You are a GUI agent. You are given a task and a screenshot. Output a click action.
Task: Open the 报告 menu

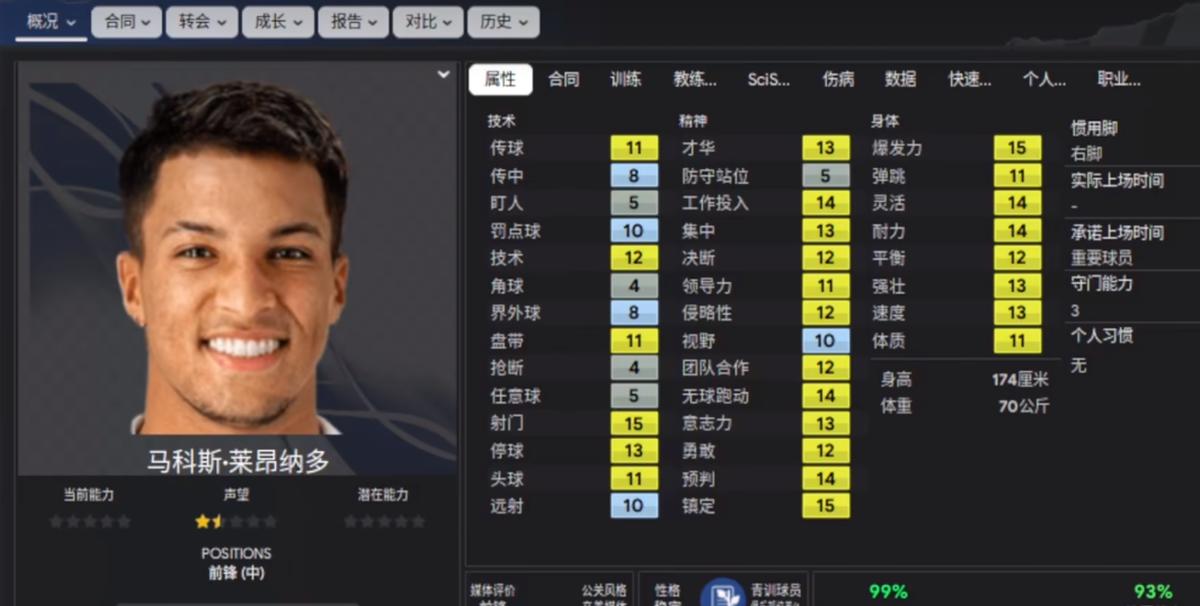353,22
